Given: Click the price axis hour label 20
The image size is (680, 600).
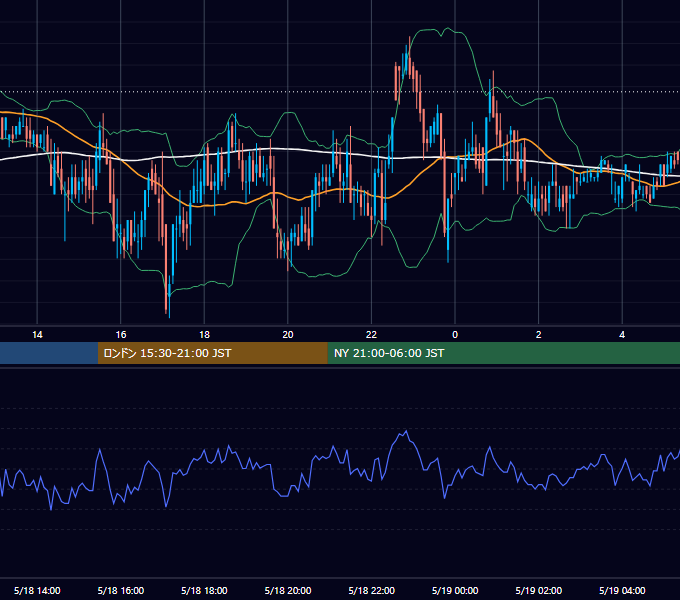Looking at the screenshot, I should pos(288,335).
